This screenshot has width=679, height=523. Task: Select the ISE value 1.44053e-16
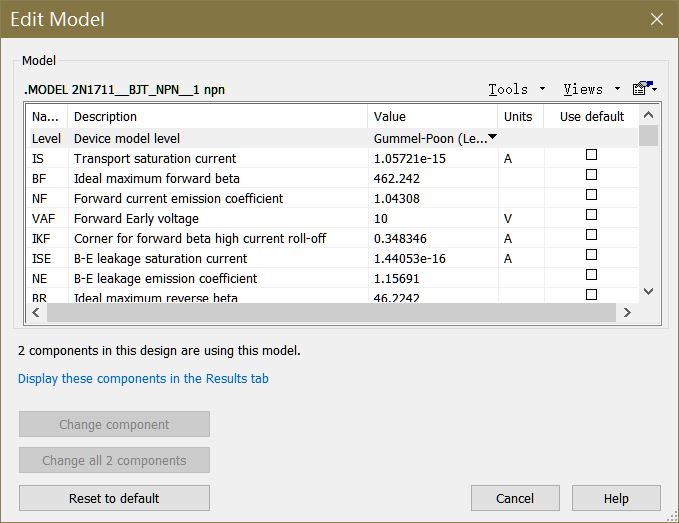click(x=410, y=258)
